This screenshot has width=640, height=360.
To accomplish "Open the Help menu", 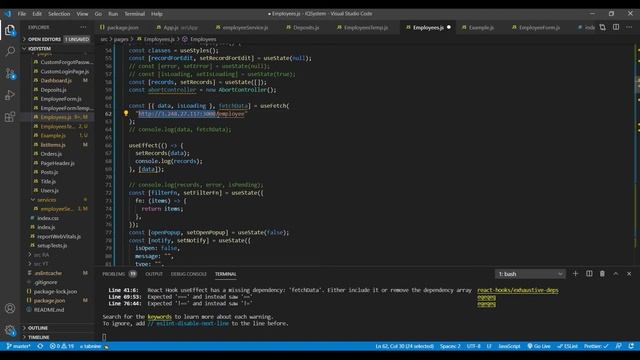I will click(x=157, y=13).
